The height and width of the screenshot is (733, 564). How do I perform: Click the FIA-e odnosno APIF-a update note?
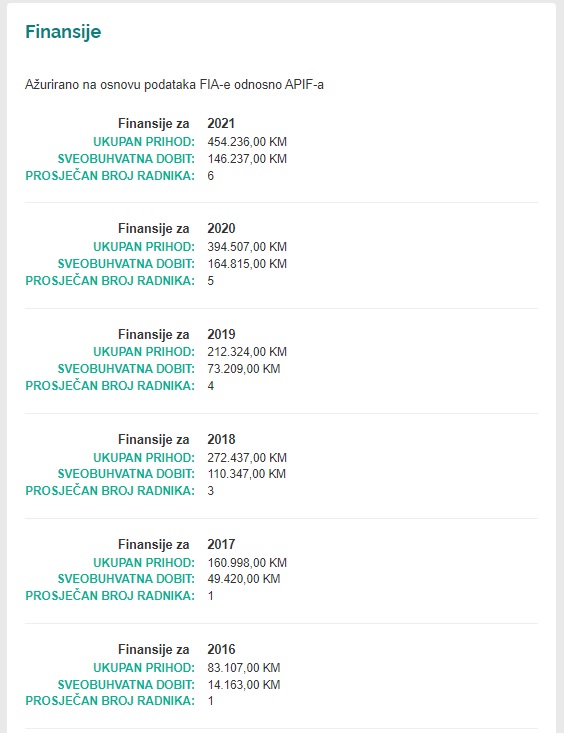pyautogui.click(x=174, y=85)
